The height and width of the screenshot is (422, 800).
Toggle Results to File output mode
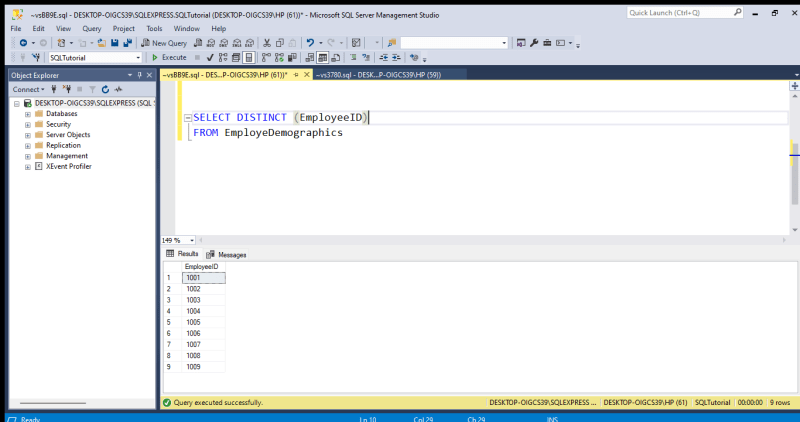pyautogui.click(x=336, y=58)
